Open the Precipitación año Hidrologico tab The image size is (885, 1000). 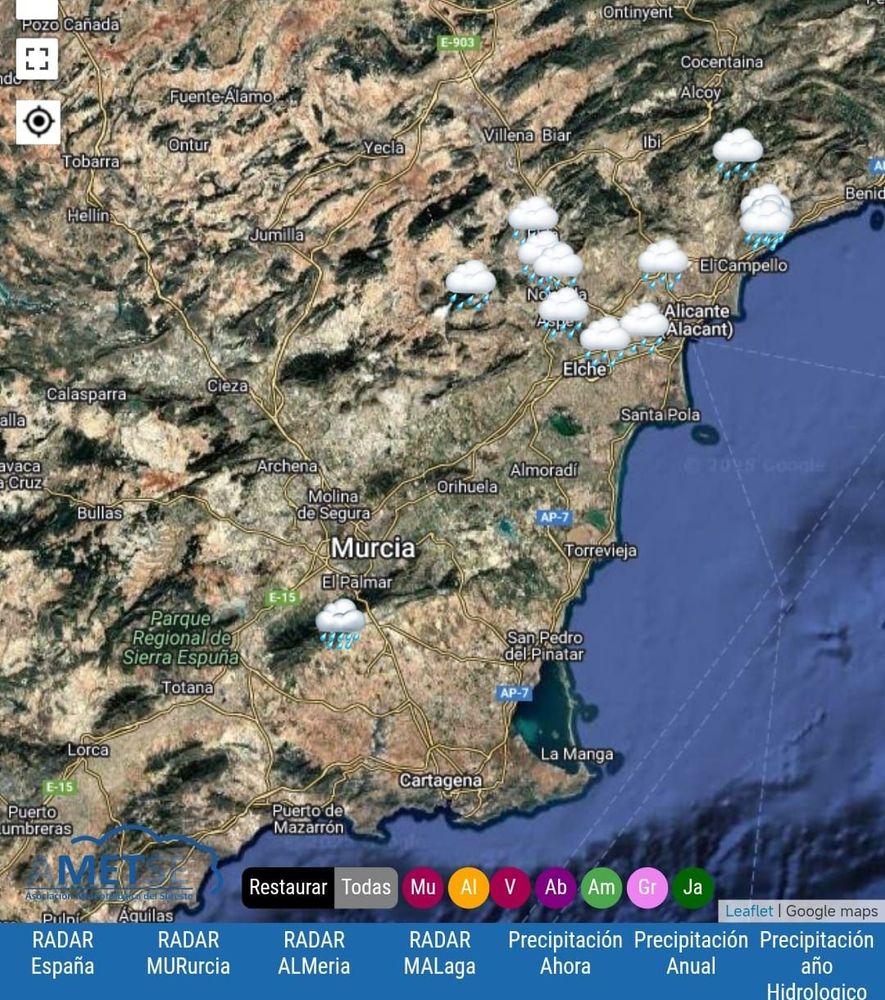(x=816, y=966)
